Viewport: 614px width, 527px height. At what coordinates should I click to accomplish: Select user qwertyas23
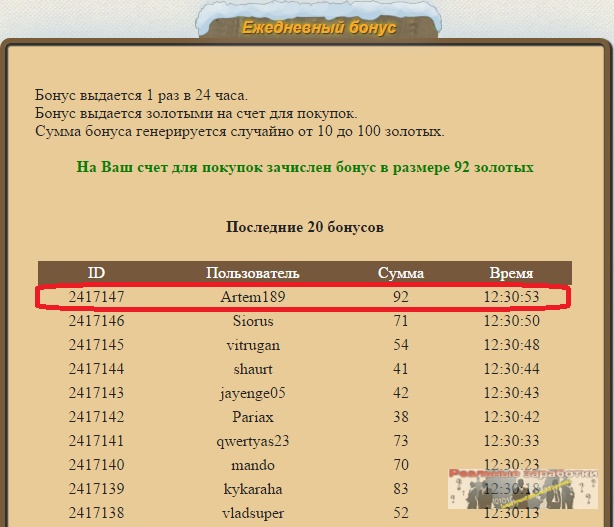tap(252, 441)
